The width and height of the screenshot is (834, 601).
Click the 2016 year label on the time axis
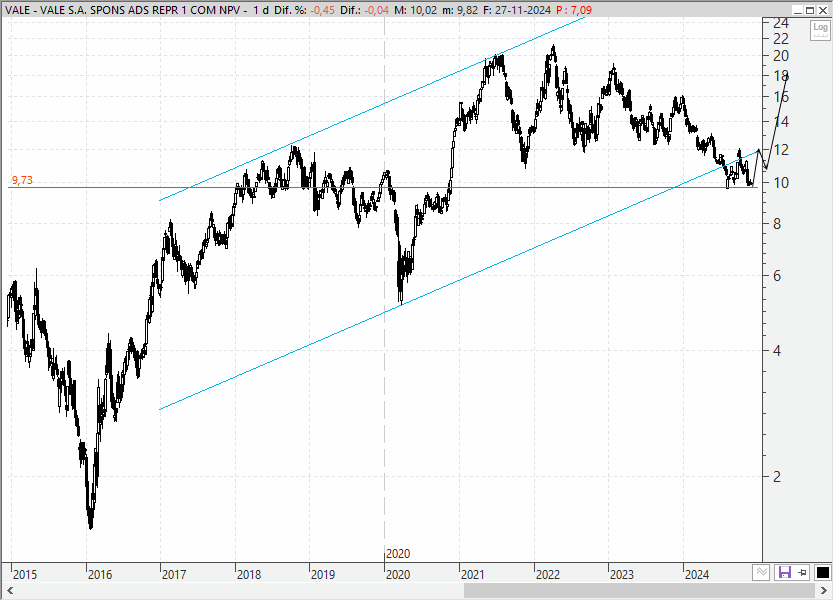[x=100, y=574]
